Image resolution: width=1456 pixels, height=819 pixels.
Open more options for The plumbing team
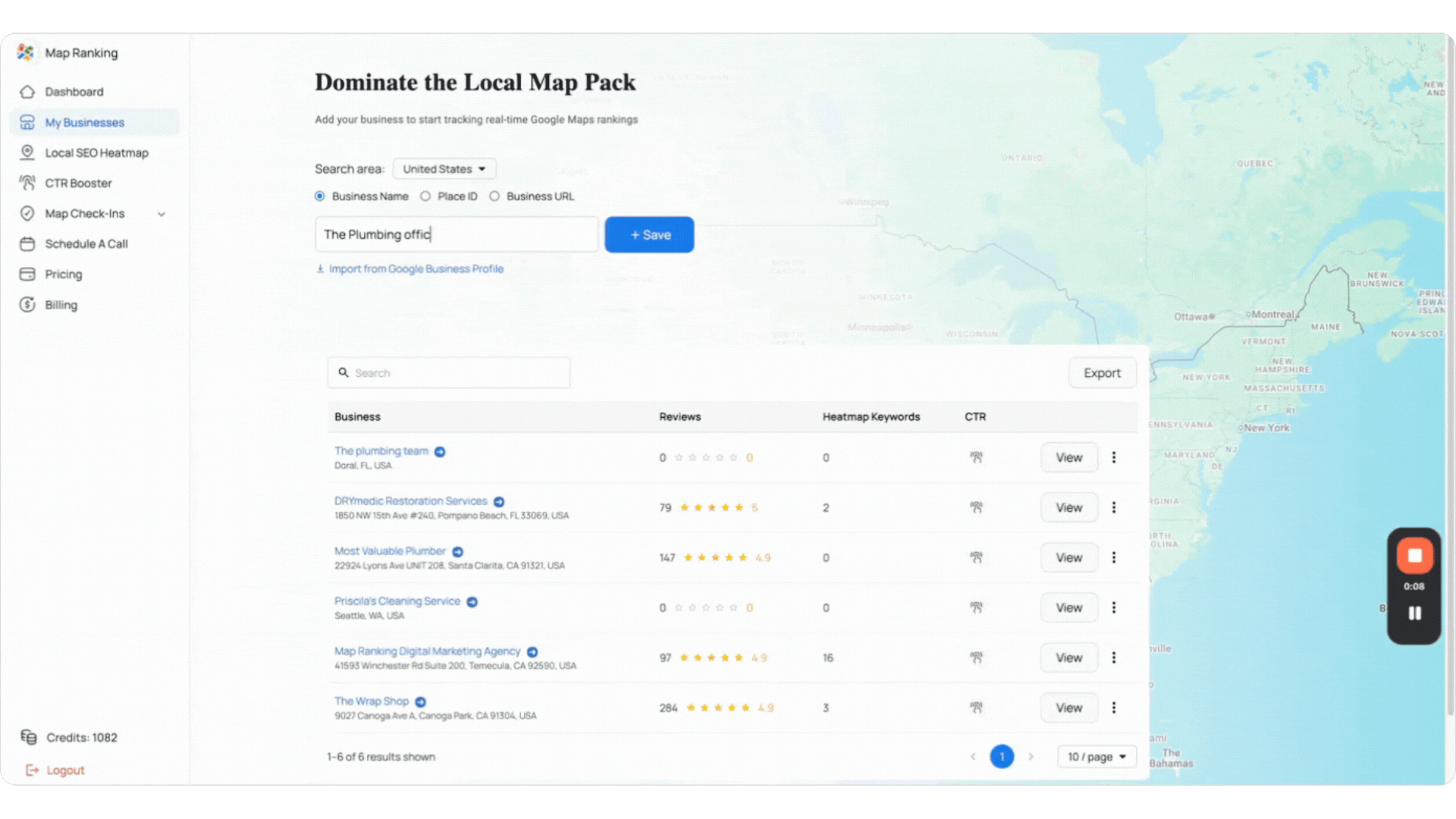tap(1114, 457)
